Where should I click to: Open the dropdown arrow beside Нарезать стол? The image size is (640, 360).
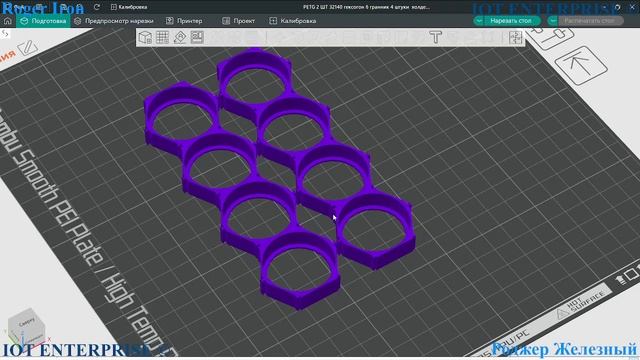tap(479, 20)
